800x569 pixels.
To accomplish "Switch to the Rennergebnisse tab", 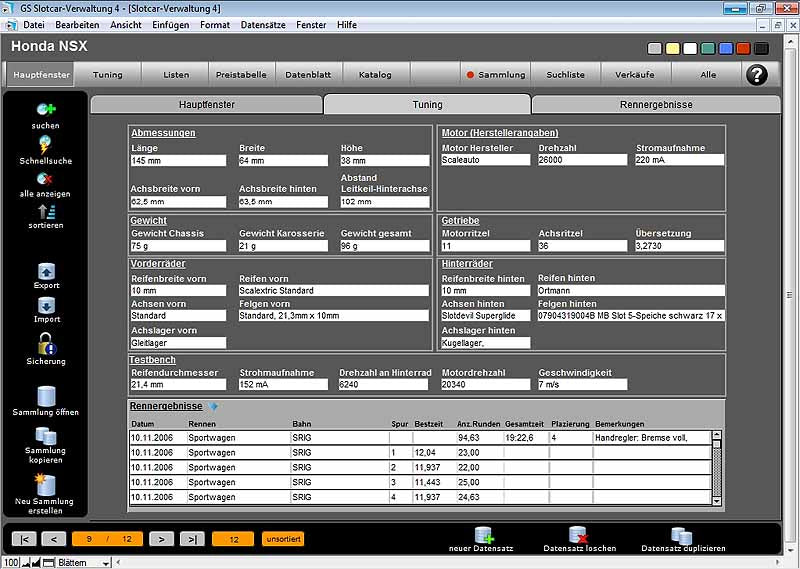I will pos(655,104).
